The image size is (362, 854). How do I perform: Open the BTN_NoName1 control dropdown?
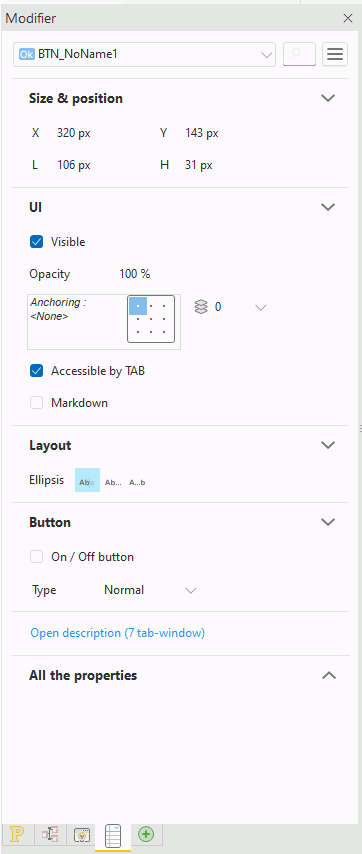coord(144,54)
